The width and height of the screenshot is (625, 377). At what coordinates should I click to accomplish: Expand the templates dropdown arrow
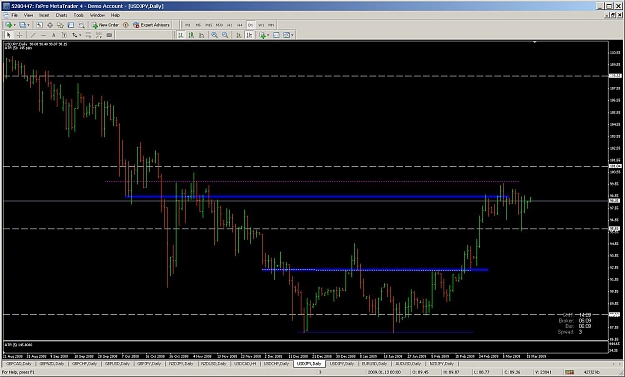pyautogui.click(x=292, y=35)
